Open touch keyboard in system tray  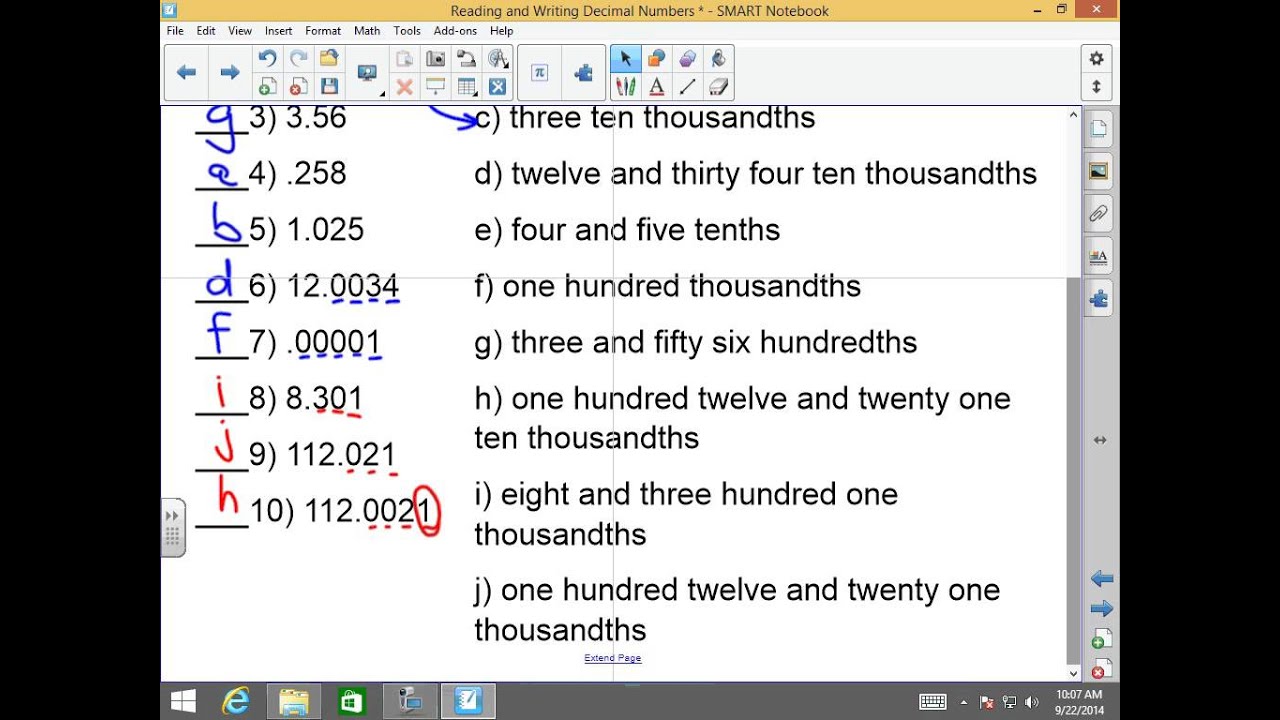pyautogui.click(x=932, y=702)
